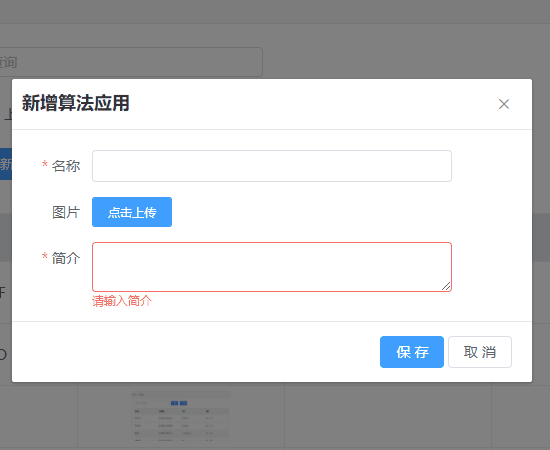Close the 新增算法应用 dialog with the X icon
550x450 pixels.
click(x=504, y=104)
